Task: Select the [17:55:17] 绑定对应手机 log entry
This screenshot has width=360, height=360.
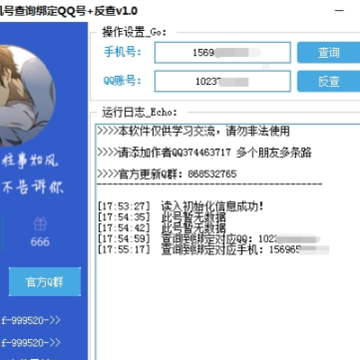Action: (x=213, y=250)
